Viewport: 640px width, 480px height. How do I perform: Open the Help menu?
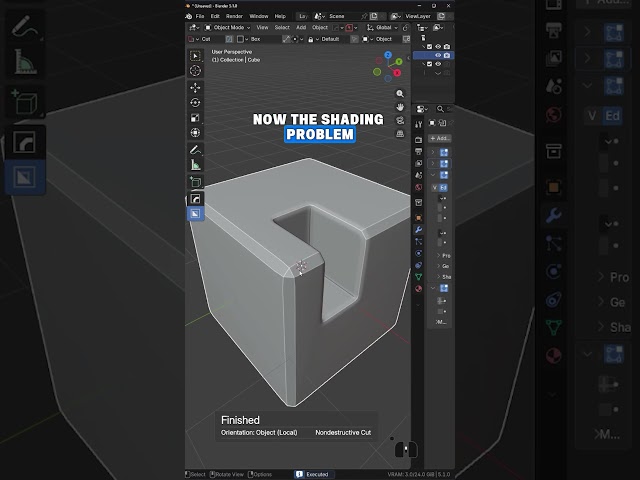point(280,16)
